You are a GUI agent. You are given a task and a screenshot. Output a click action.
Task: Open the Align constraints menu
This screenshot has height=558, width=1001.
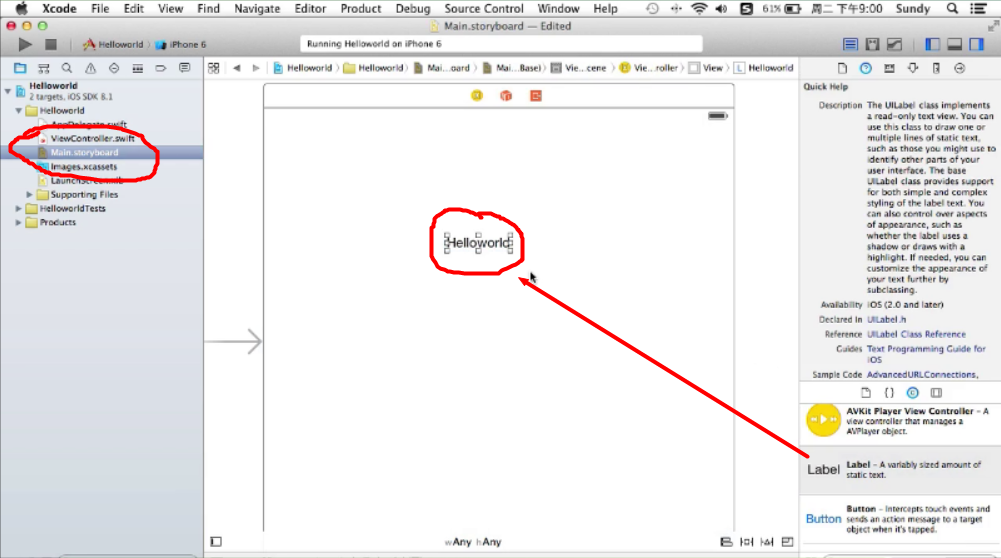coord(726,541)
